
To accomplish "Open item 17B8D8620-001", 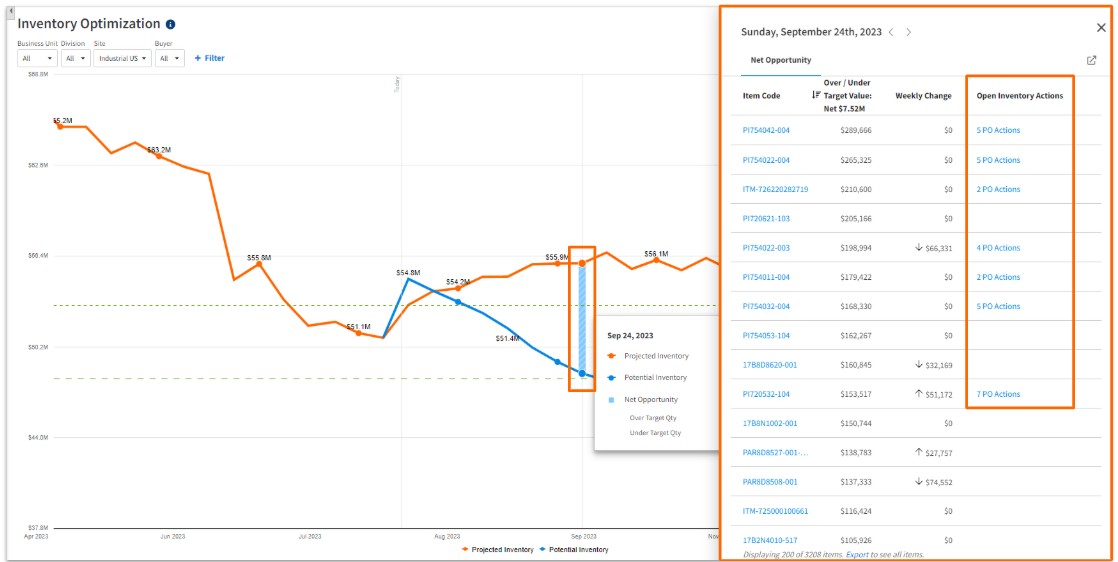I will [769, 365].
